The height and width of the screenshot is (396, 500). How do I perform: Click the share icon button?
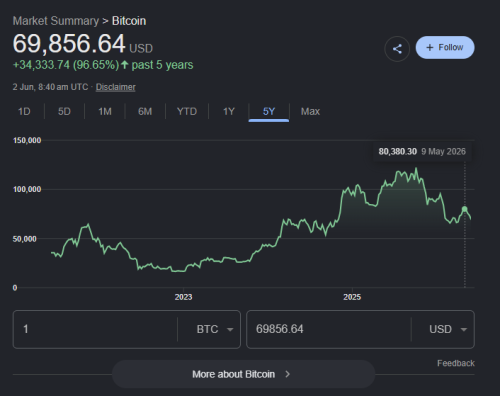(397, 49)
